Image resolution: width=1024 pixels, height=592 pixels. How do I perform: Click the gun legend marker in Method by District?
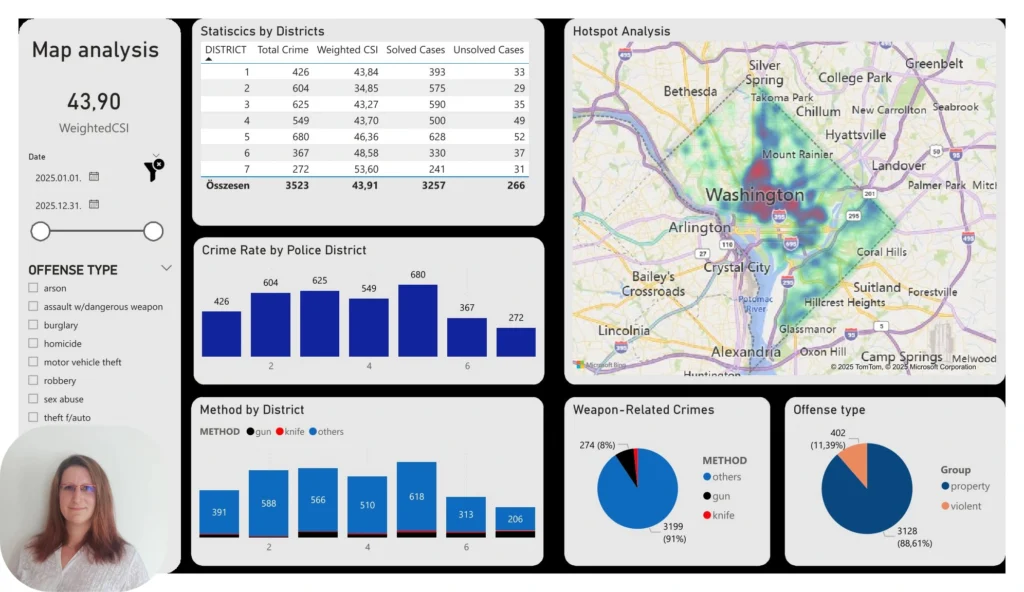pyautogui.click(x=249, y=432)
